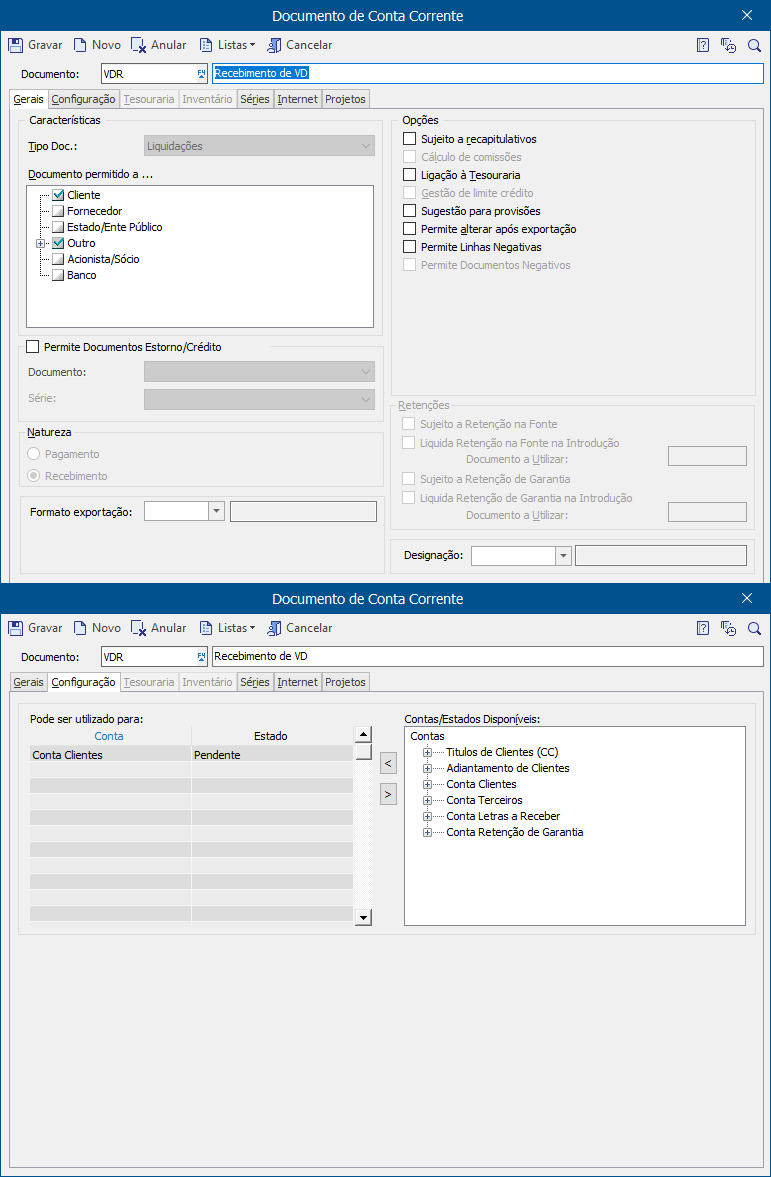The height and width of the screenshot is (1177, 771).
Task: Click the Cancelar icon in the lower window
Action: pyautogui.click(x=274, y=628)
